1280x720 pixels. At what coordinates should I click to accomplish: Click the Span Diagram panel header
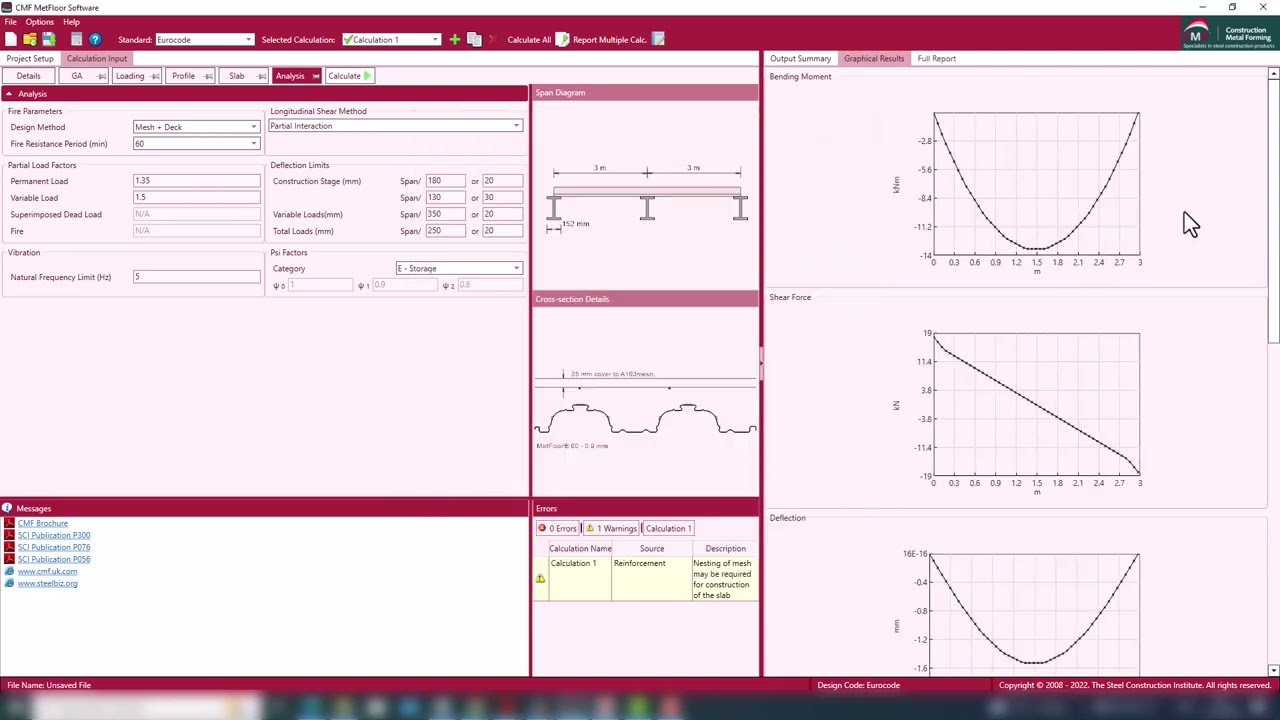point(645,93)
